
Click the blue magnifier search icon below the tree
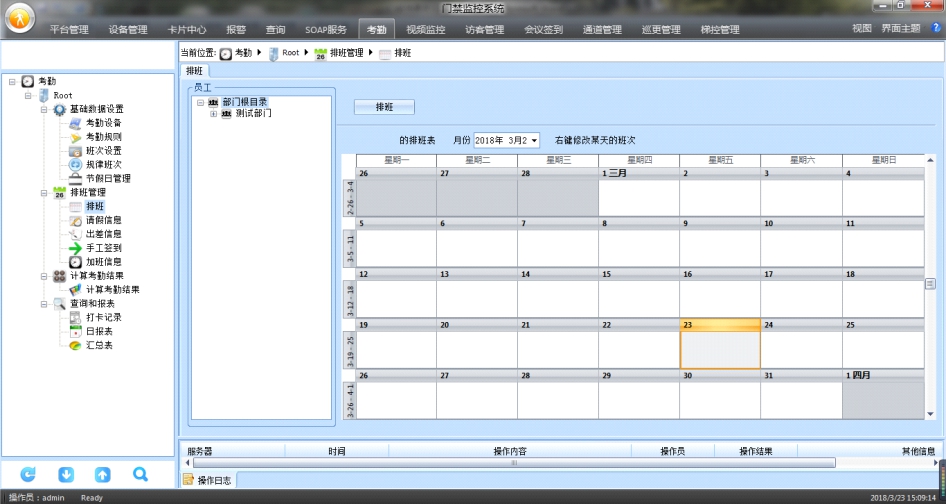click(141, 474)
